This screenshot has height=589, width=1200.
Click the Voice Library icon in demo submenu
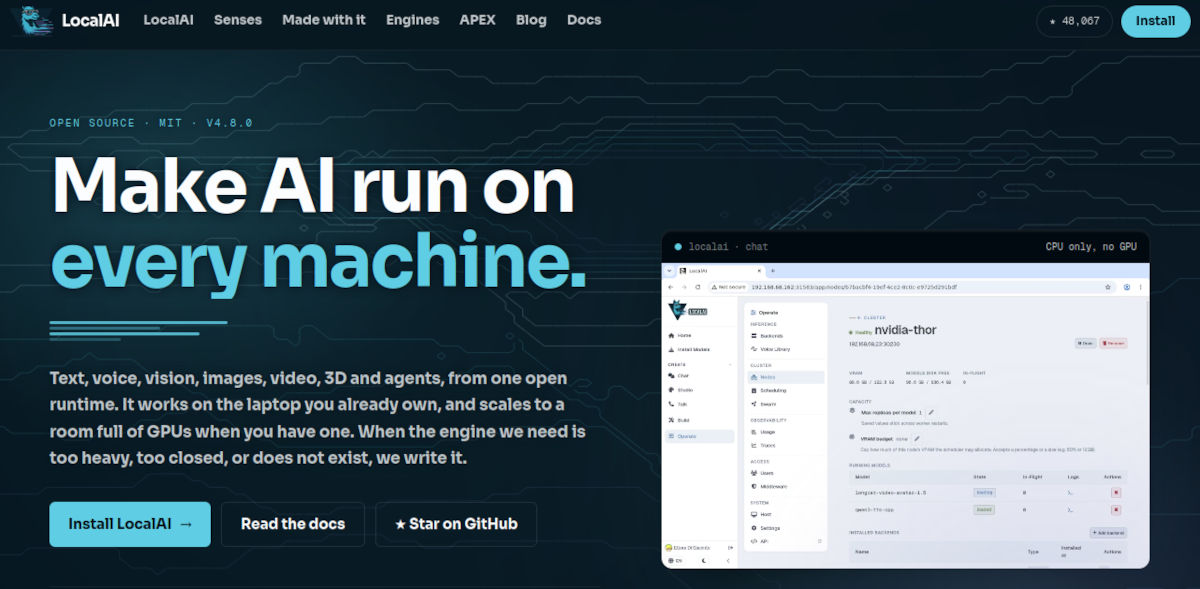[x=754, y=349]
